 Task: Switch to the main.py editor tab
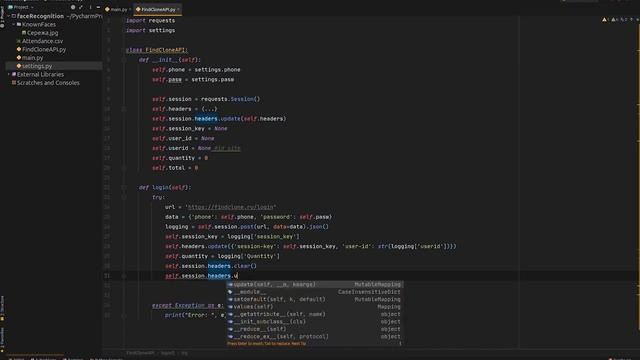point(119,9)
